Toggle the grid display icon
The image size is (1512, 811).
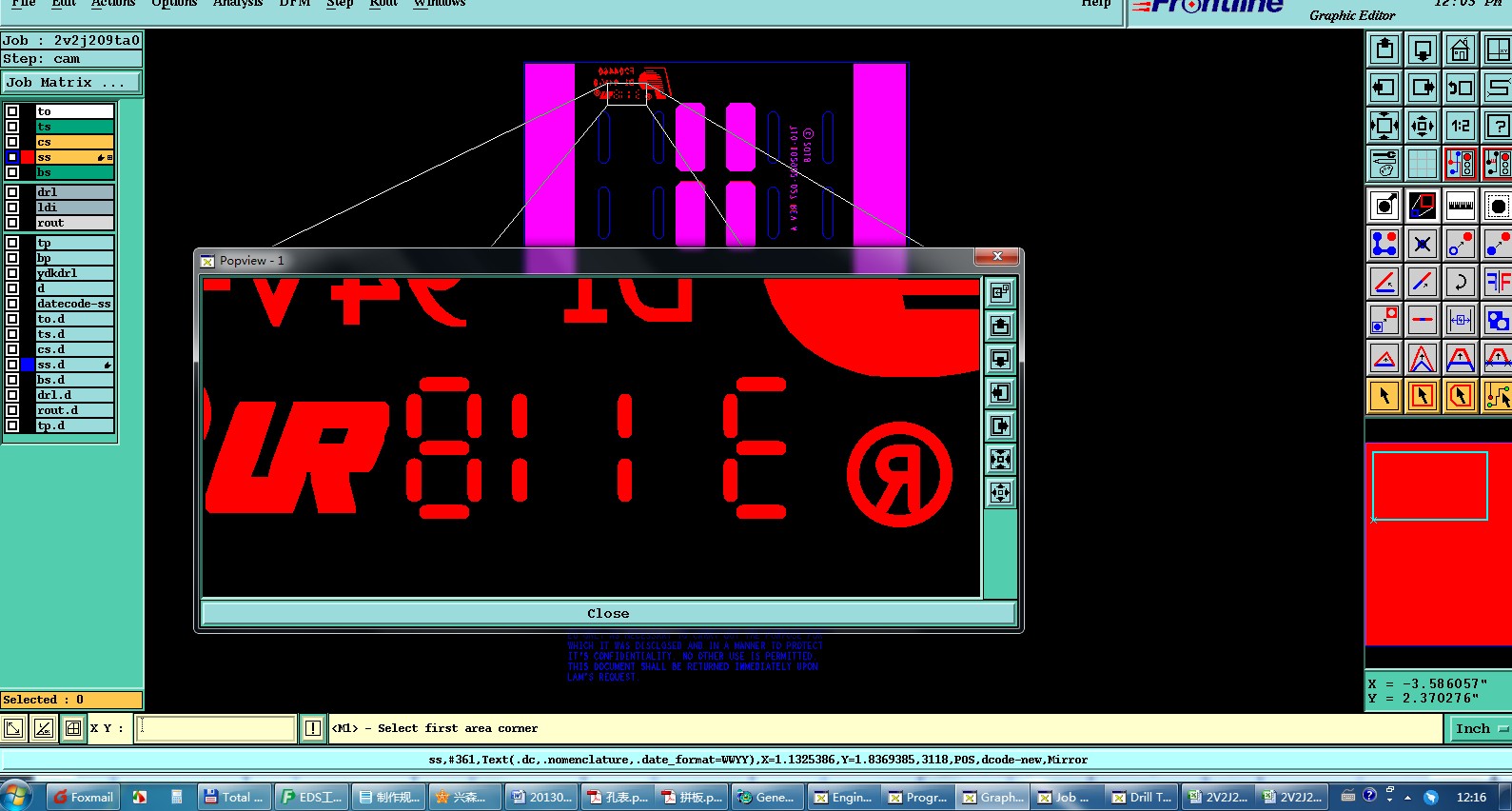click(x=1423, y=164)
